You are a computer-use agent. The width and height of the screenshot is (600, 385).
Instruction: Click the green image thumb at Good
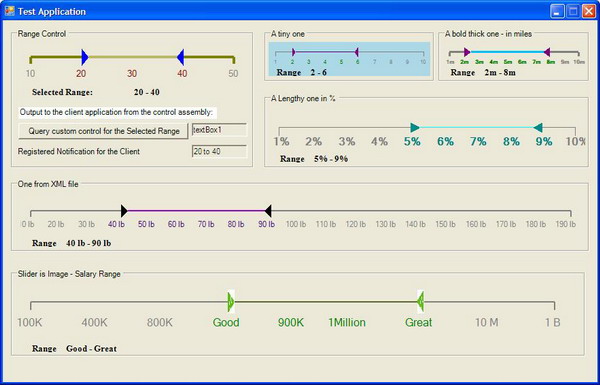point(231,302)
